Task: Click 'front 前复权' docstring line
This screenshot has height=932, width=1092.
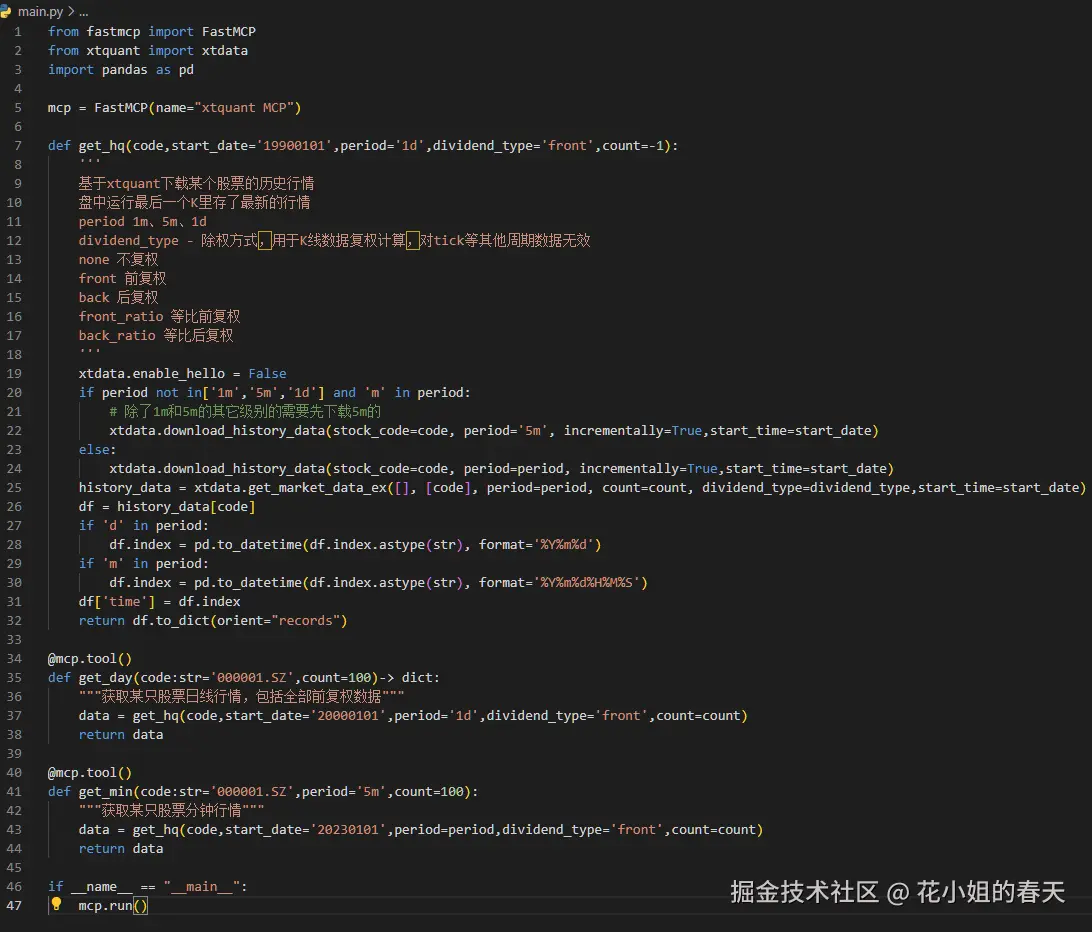Action: pos(122,279)
